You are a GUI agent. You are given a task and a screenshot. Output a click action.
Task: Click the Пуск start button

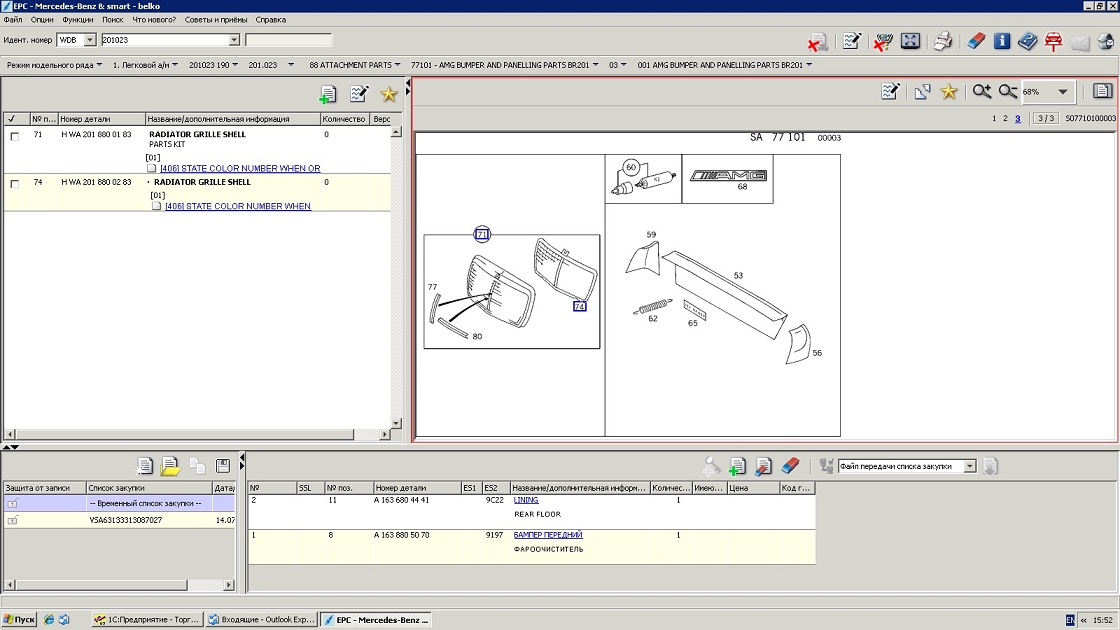click(19, 620)
